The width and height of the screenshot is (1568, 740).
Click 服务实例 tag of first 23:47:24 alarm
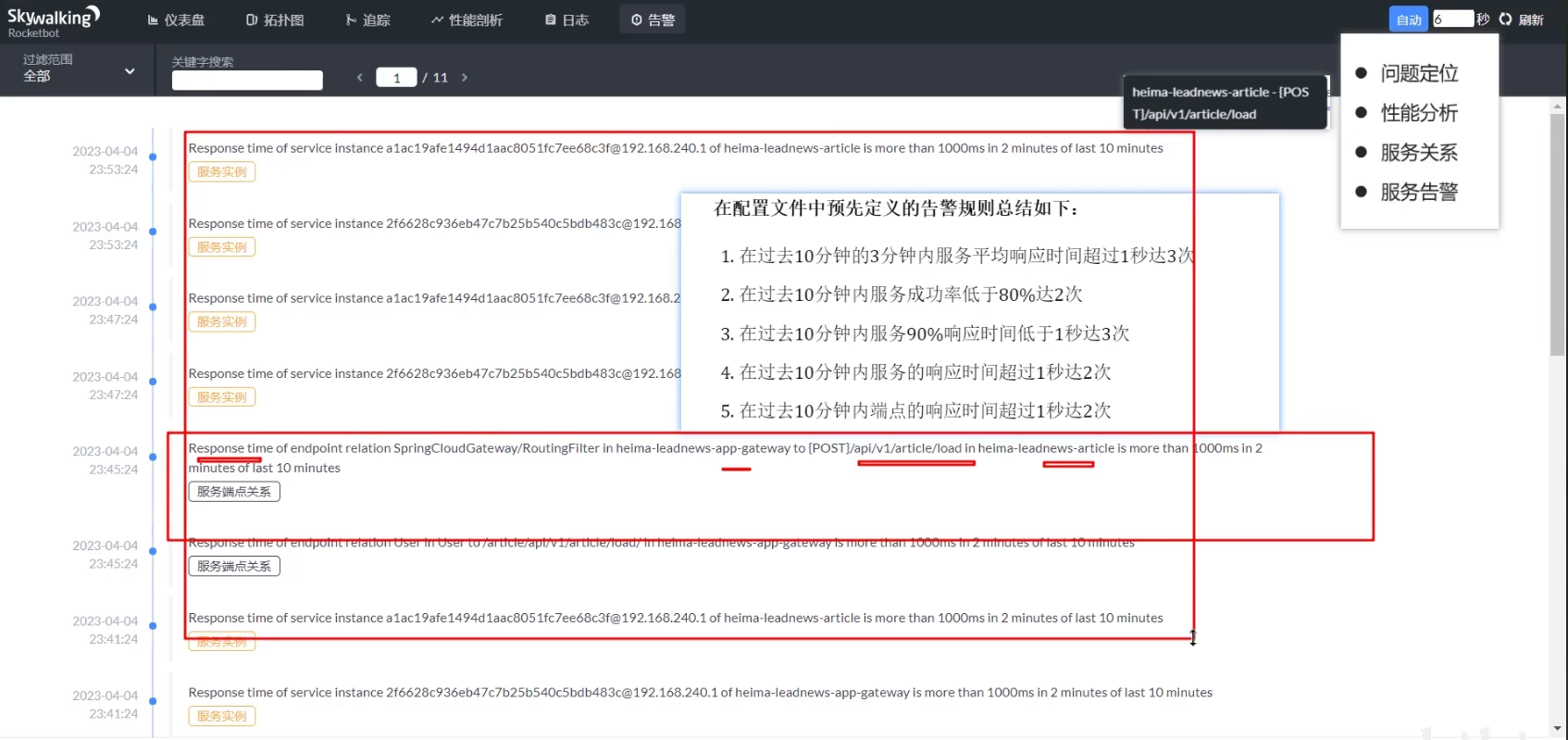[222, 322]
